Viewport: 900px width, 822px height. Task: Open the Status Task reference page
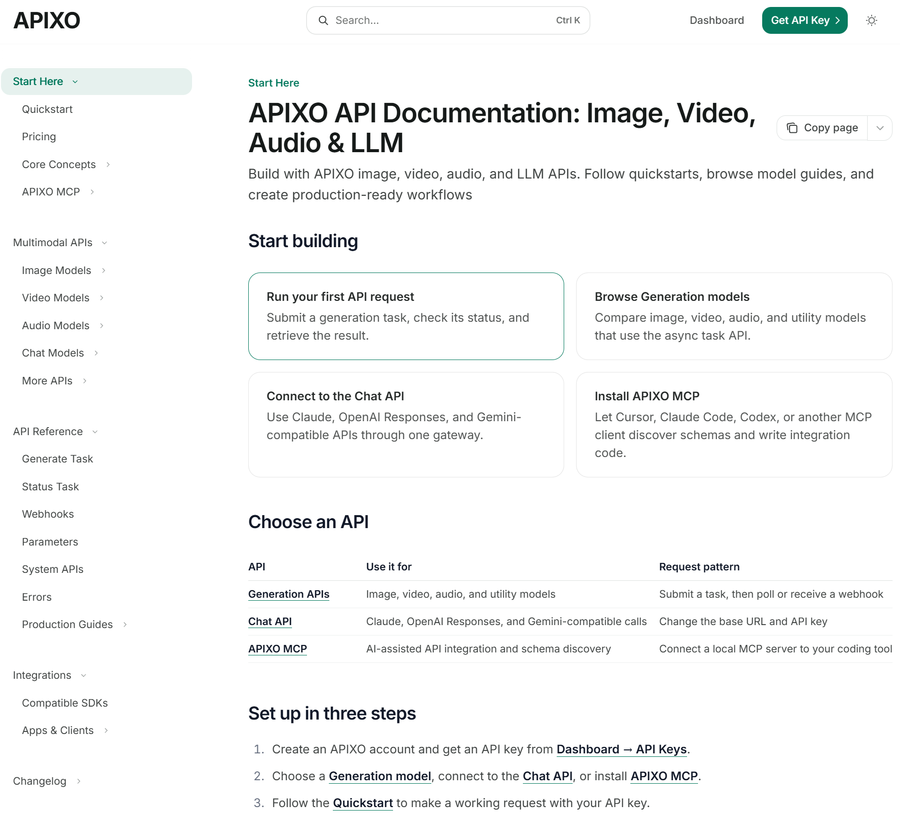(x=51, y=486)
